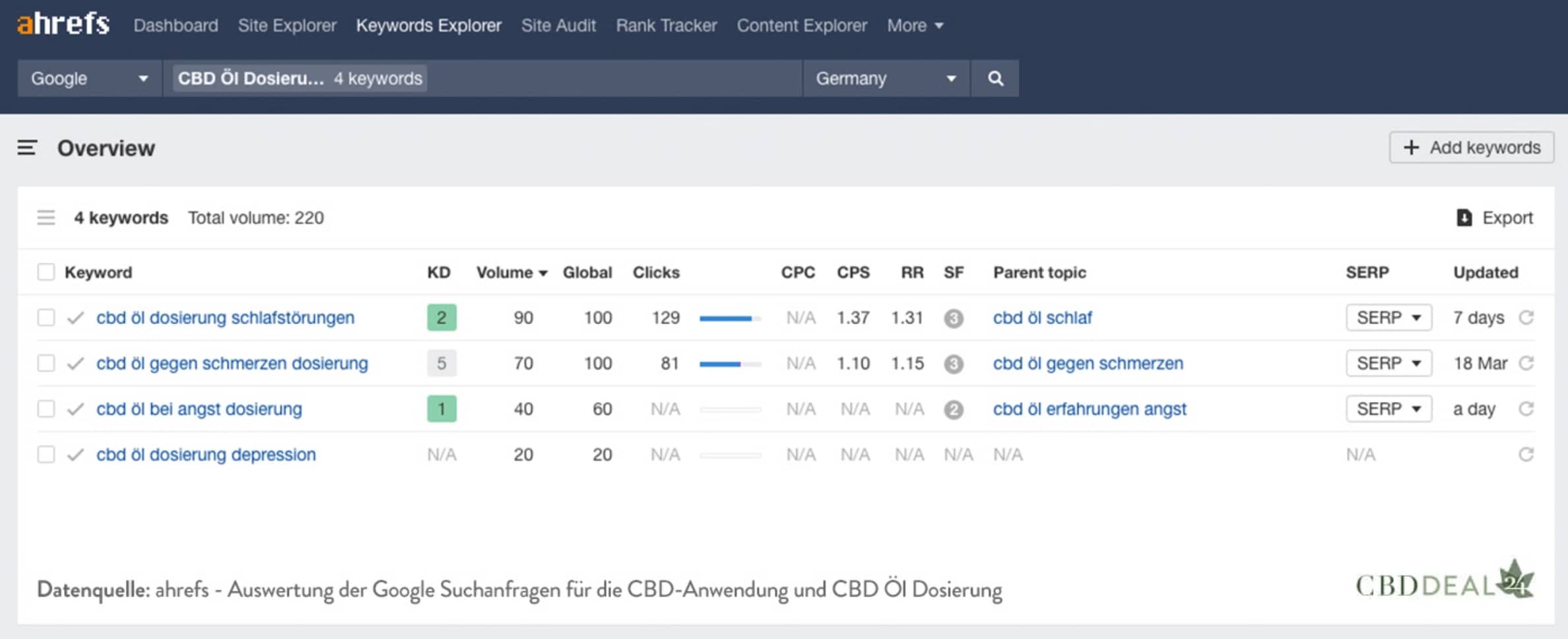The width and height of the screenshot is (1568, 639).
Task: Click the Add keywords button
Action: 1471,147
